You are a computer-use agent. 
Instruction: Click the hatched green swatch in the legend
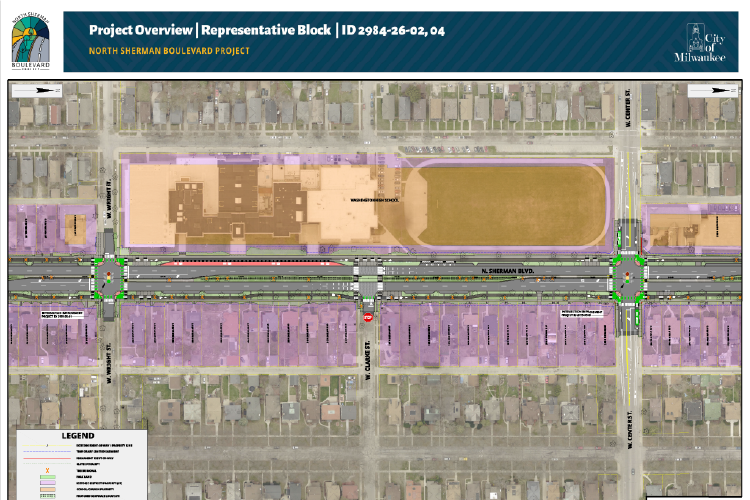coord(47,496)
